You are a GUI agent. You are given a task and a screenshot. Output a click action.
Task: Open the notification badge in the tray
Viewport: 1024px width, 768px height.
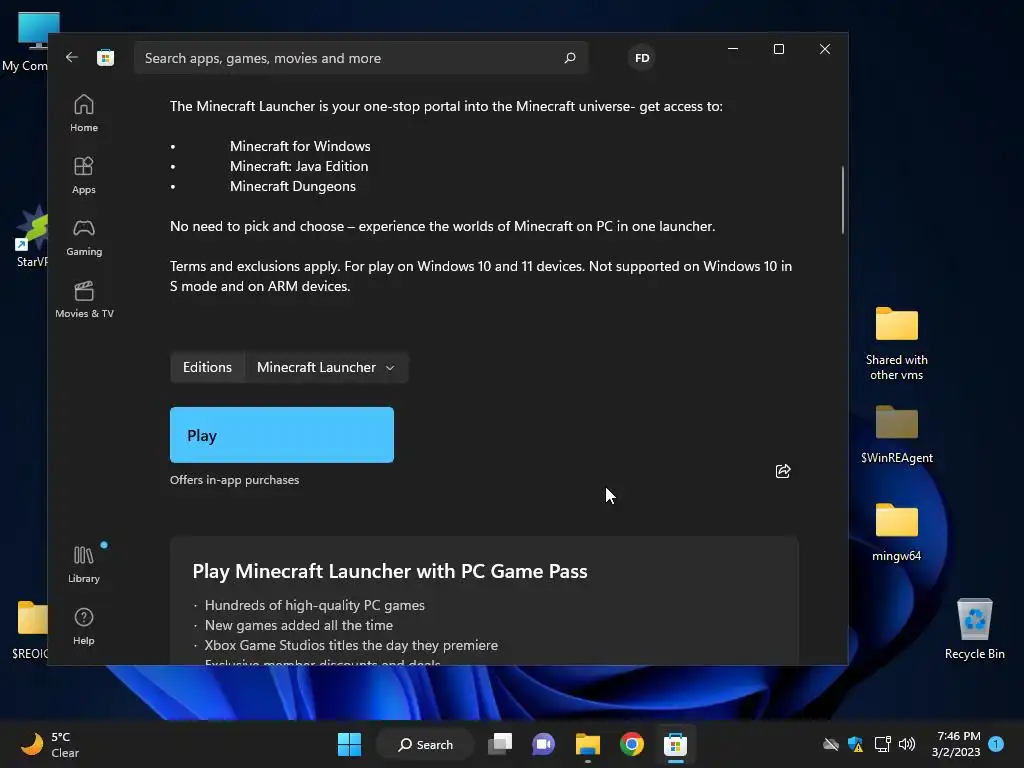click(996, 743)
